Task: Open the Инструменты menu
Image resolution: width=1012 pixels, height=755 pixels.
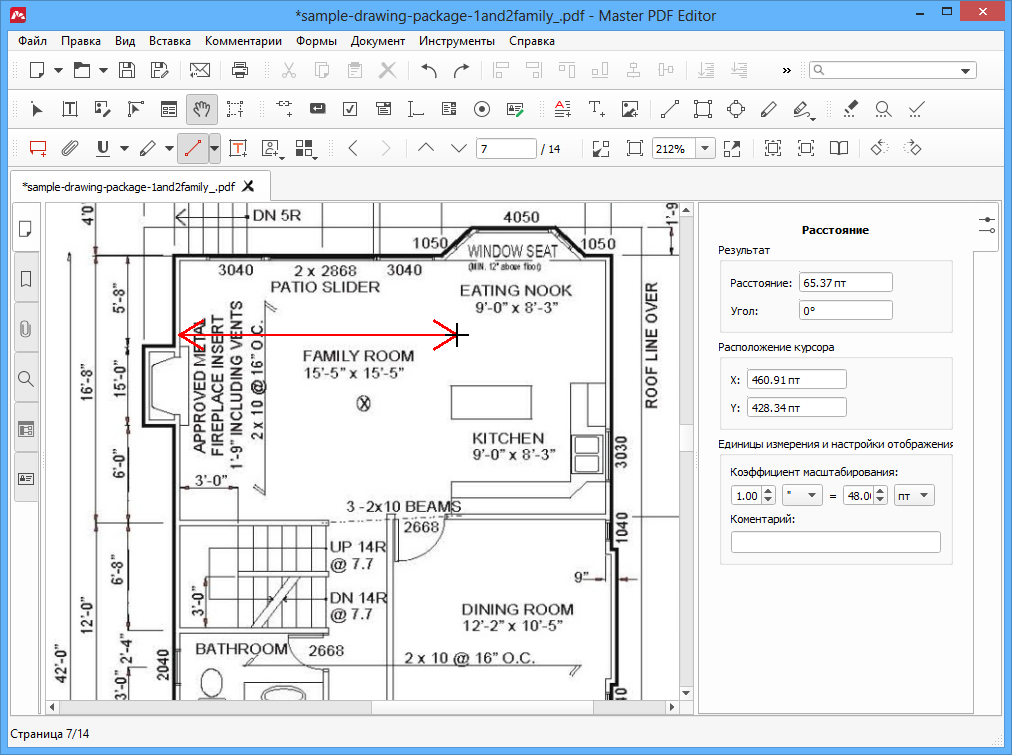Action: [457, 41]
